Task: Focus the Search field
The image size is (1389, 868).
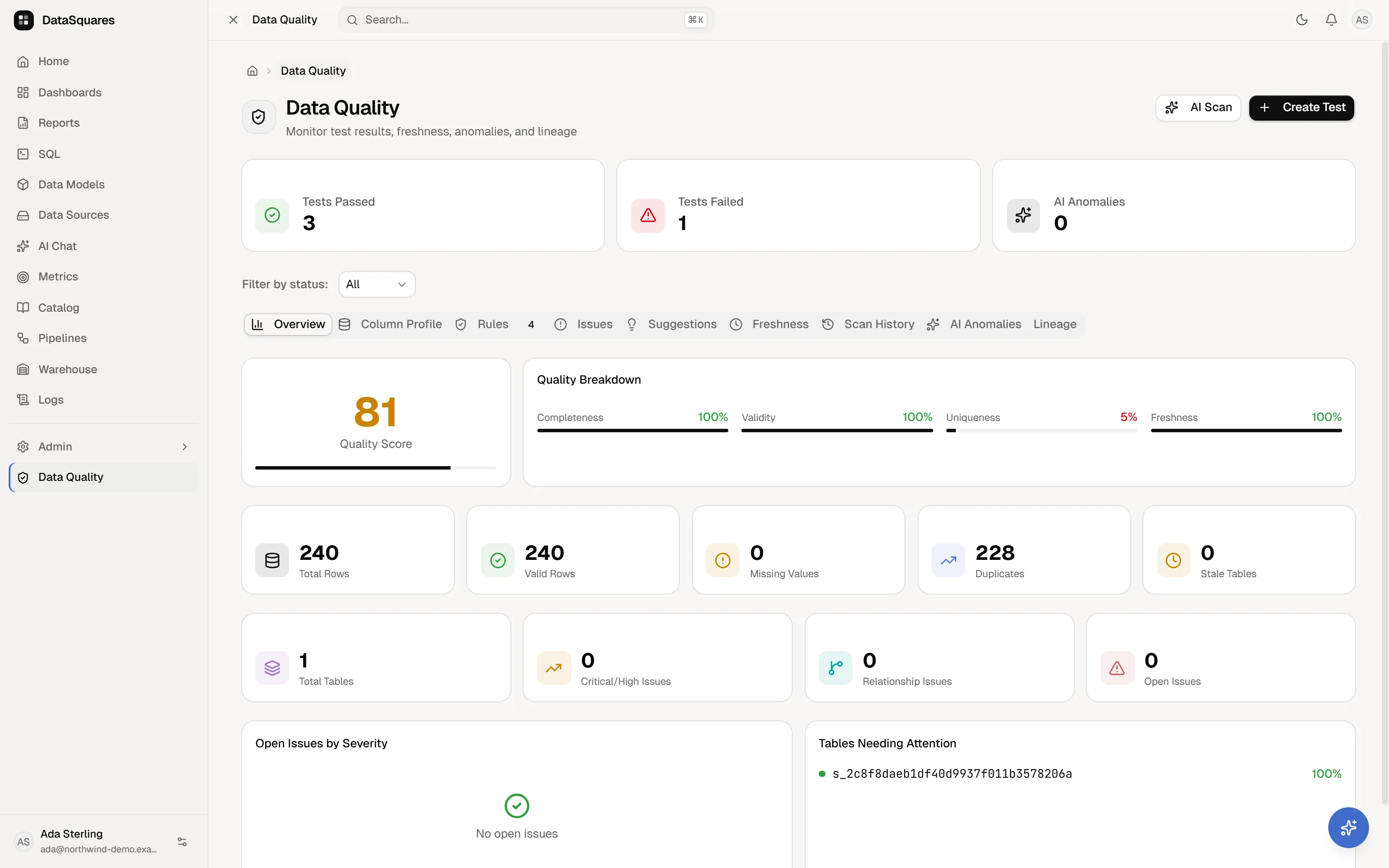Action: 526,20
